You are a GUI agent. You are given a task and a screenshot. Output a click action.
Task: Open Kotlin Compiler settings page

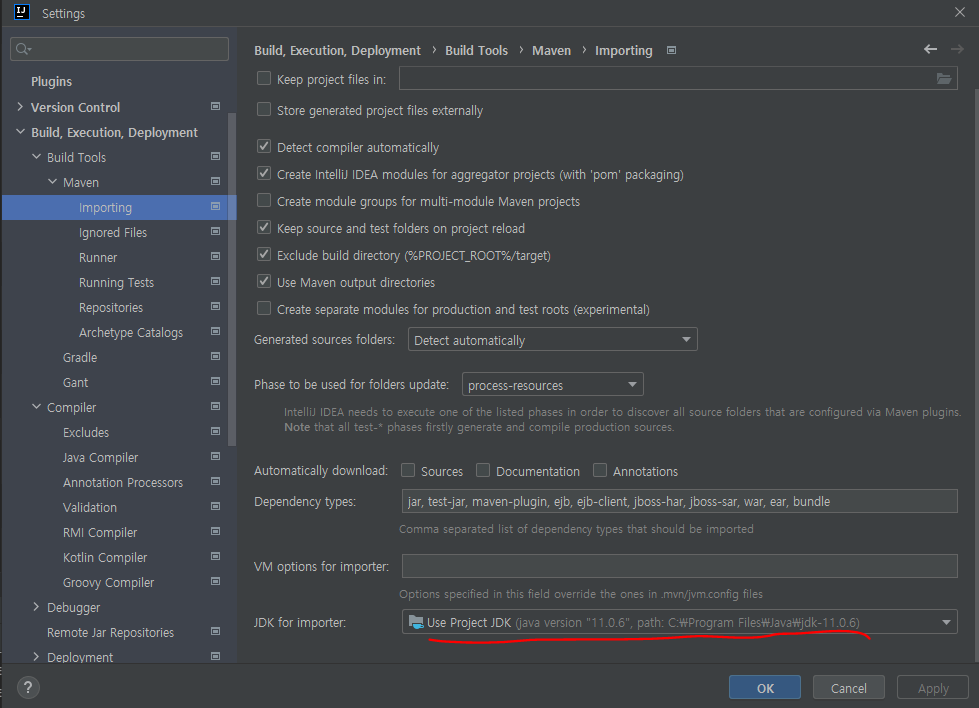pyautogui.click(x=105, y=558)
